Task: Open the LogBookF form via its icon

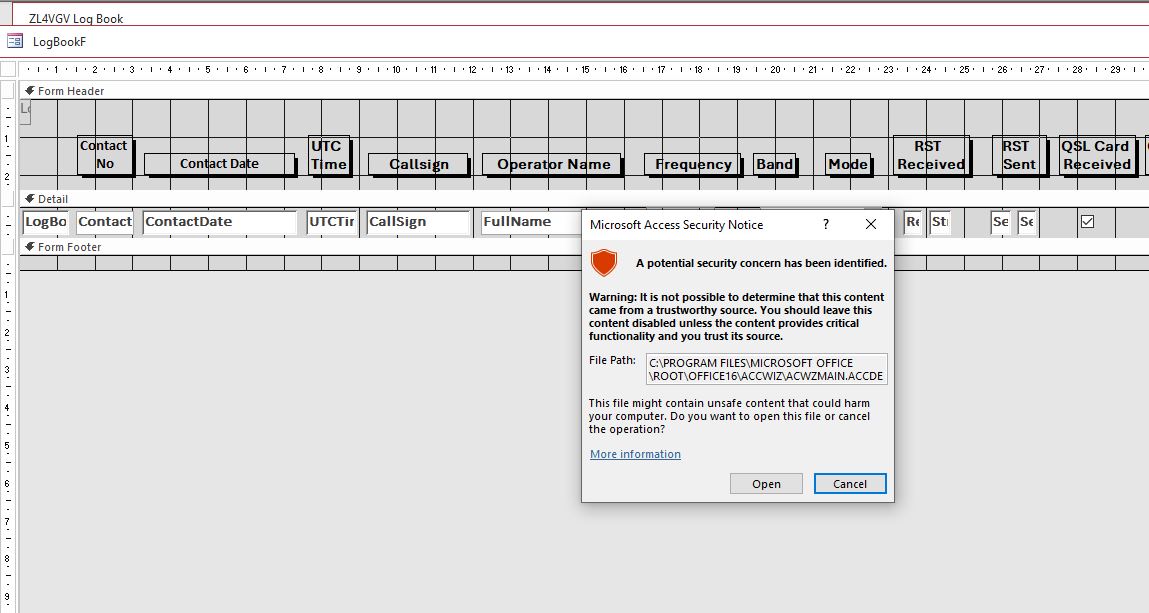Action: click(14, 40)
